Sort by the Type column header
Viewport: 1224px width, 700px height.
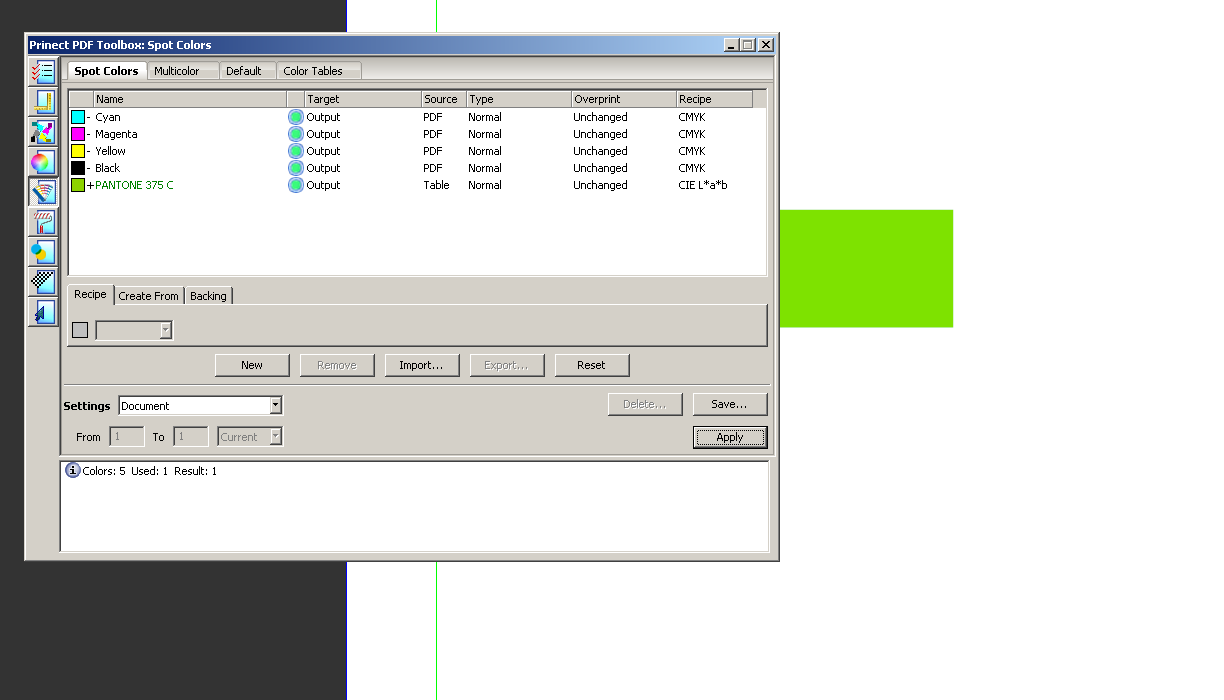519,99
